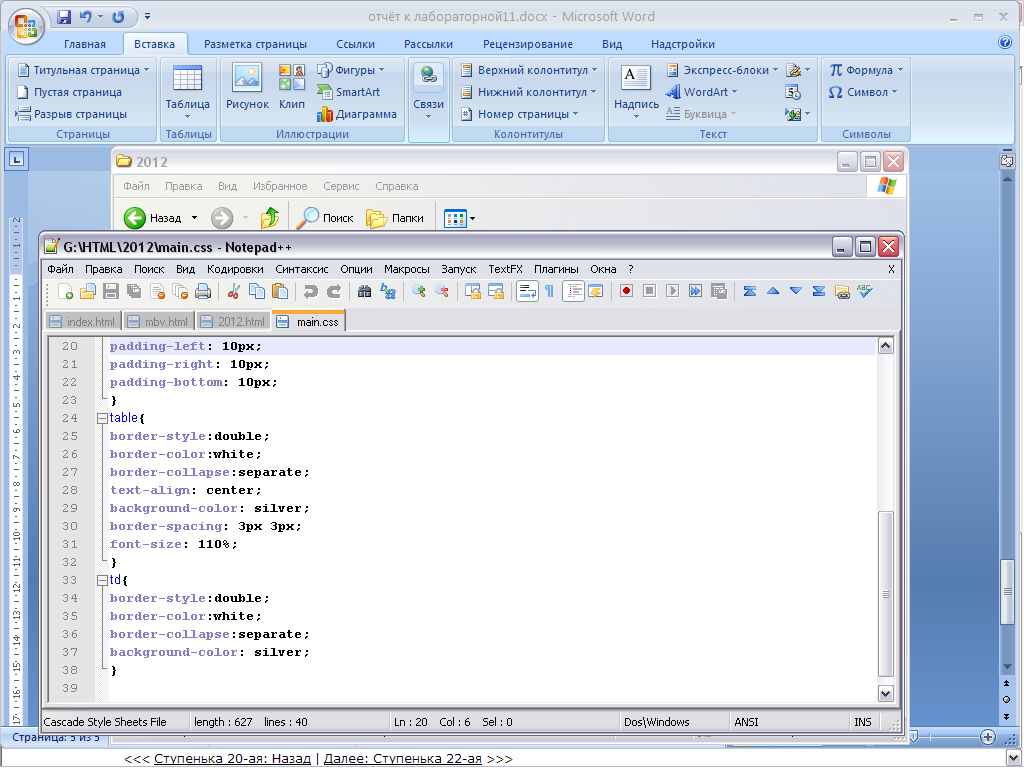Click the New file icon in Notepad++

click(x=65, y=291)
